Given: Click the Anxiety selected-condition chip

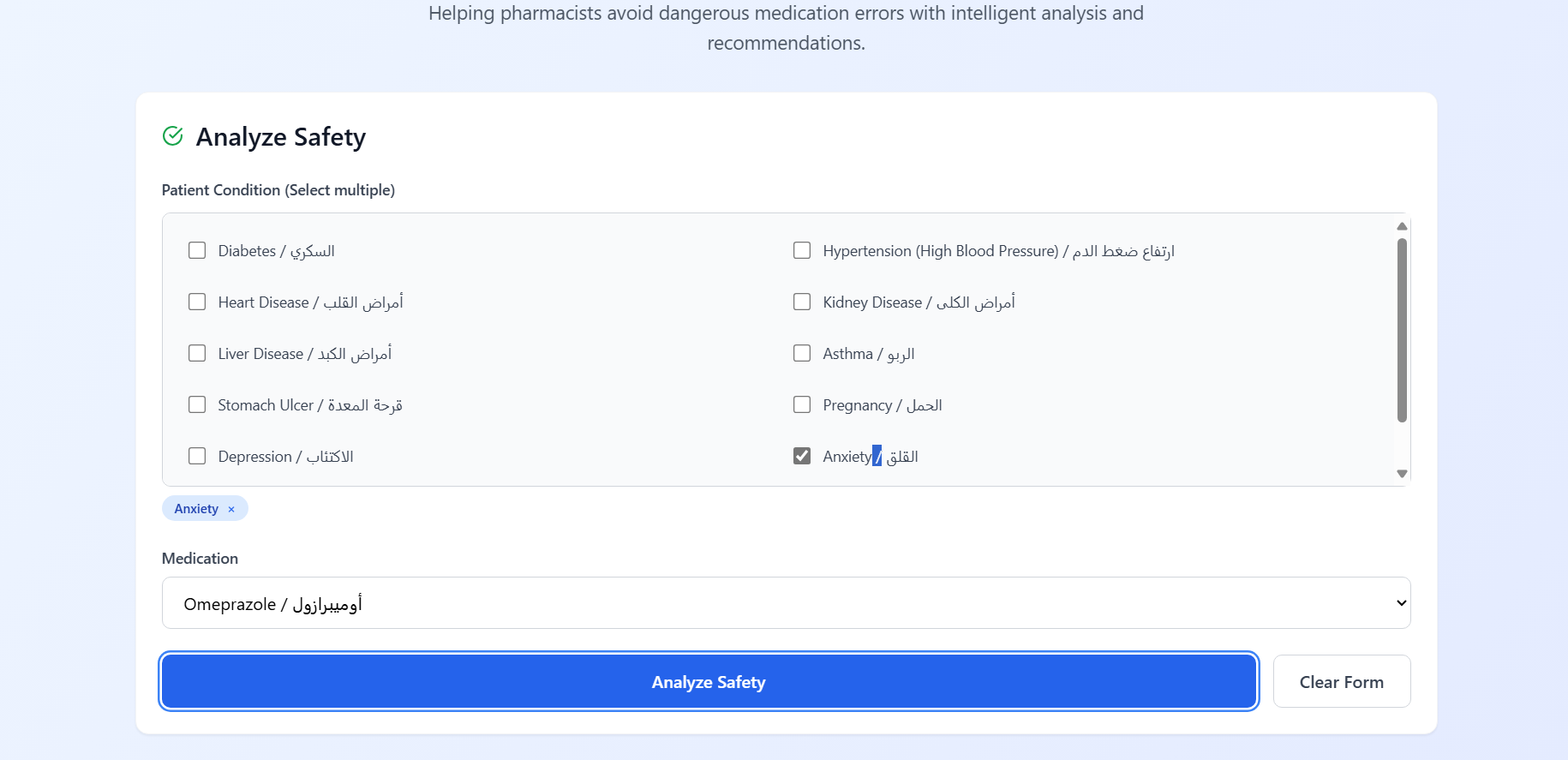Looking at the screenshot, I should pyautogui.click(x=196, y=509).
